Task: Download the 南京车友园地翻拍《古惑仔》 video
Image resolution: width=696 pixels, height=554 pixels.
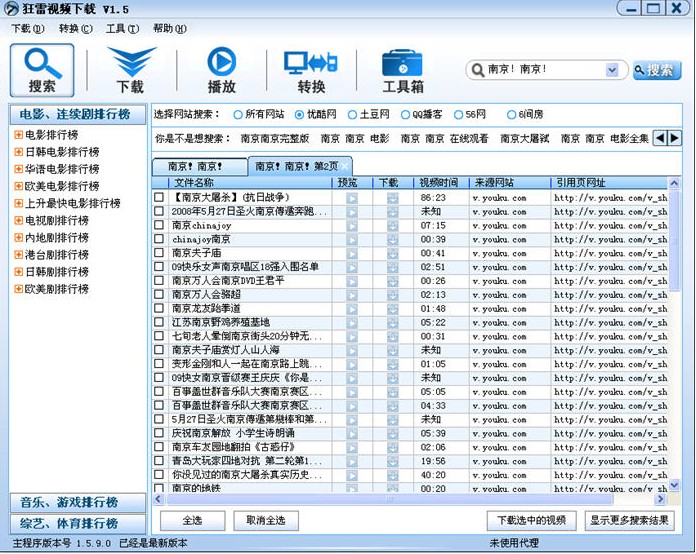Action: [392, 447]
